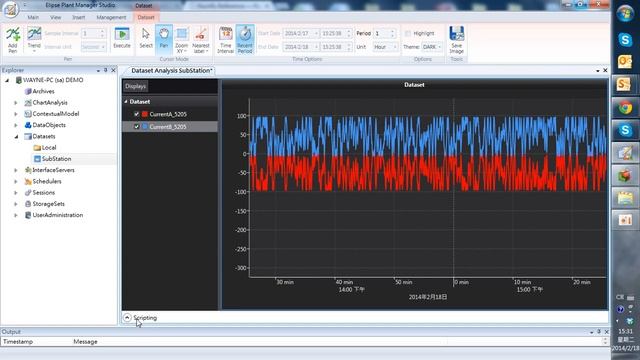Image resolution: width=640 pixels, height=360 pixels.
Task: Open the Main ribbon tab
Action: point(33,18)
